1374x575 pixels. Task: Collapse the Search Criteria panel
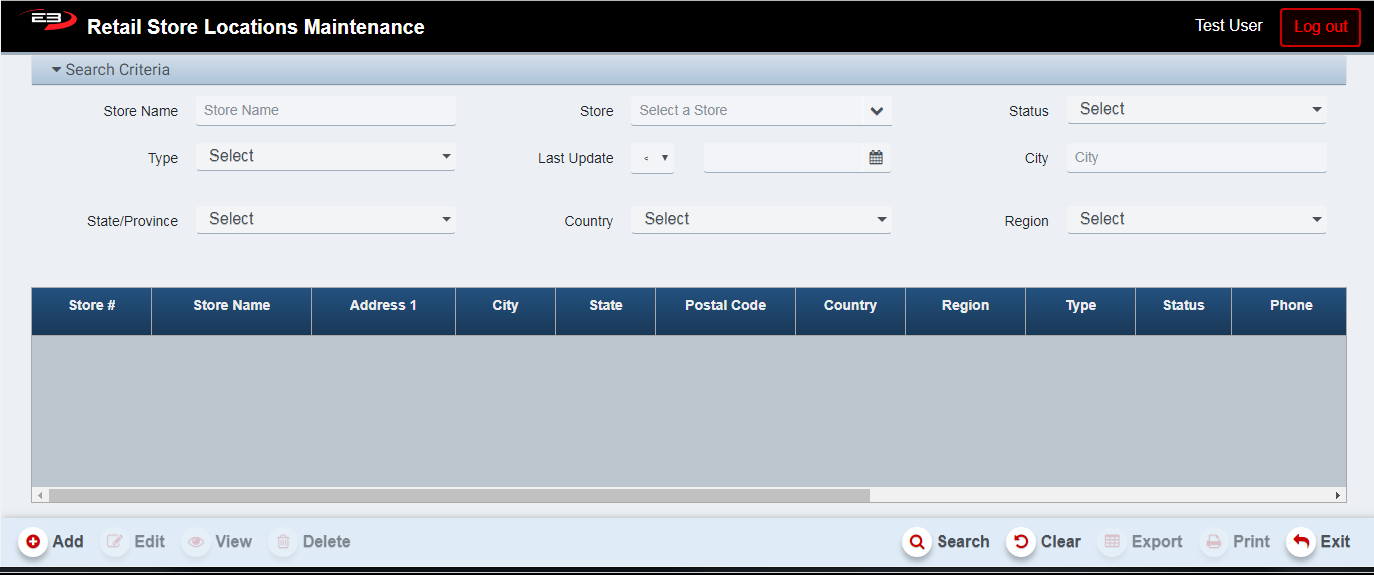tap(57, 70)
